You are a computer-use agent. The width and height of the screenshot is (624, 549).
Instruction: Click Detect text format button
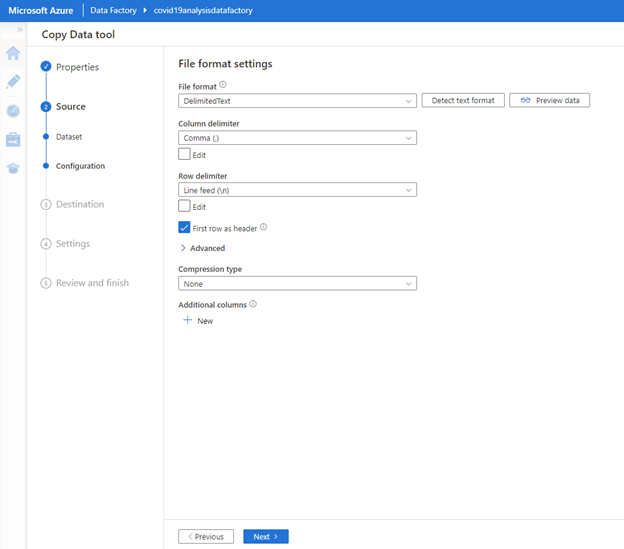click(x=463, y=100)
